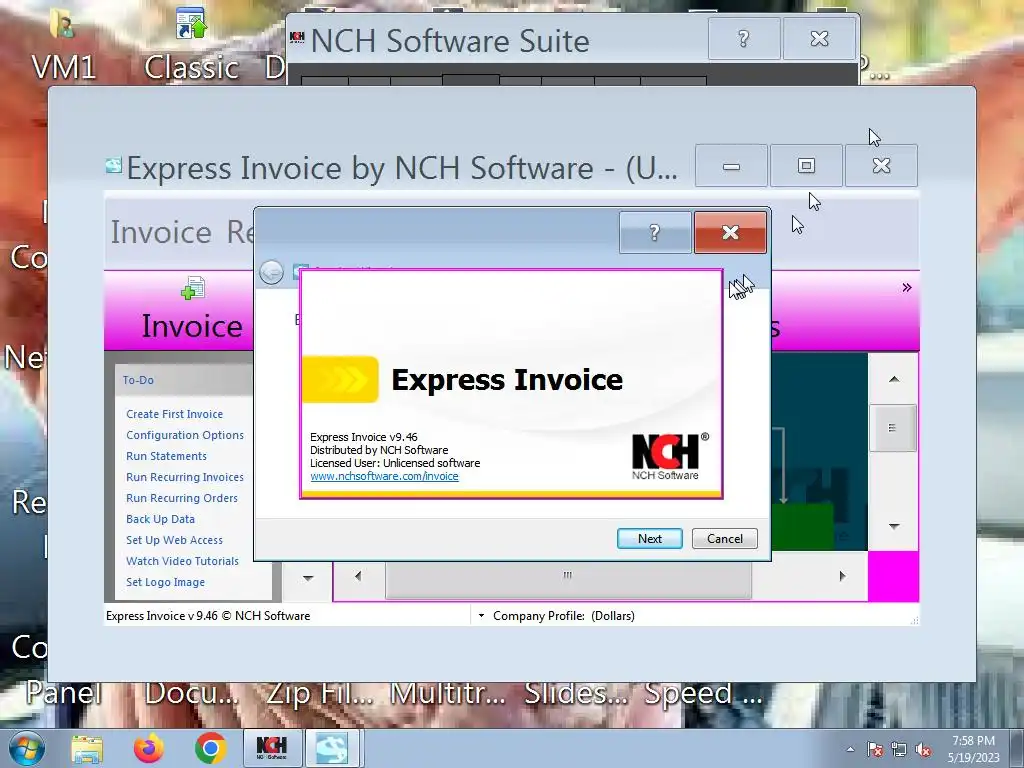Click the Invoice toolbar button
1024x768 pixels.
coord(192,311)
